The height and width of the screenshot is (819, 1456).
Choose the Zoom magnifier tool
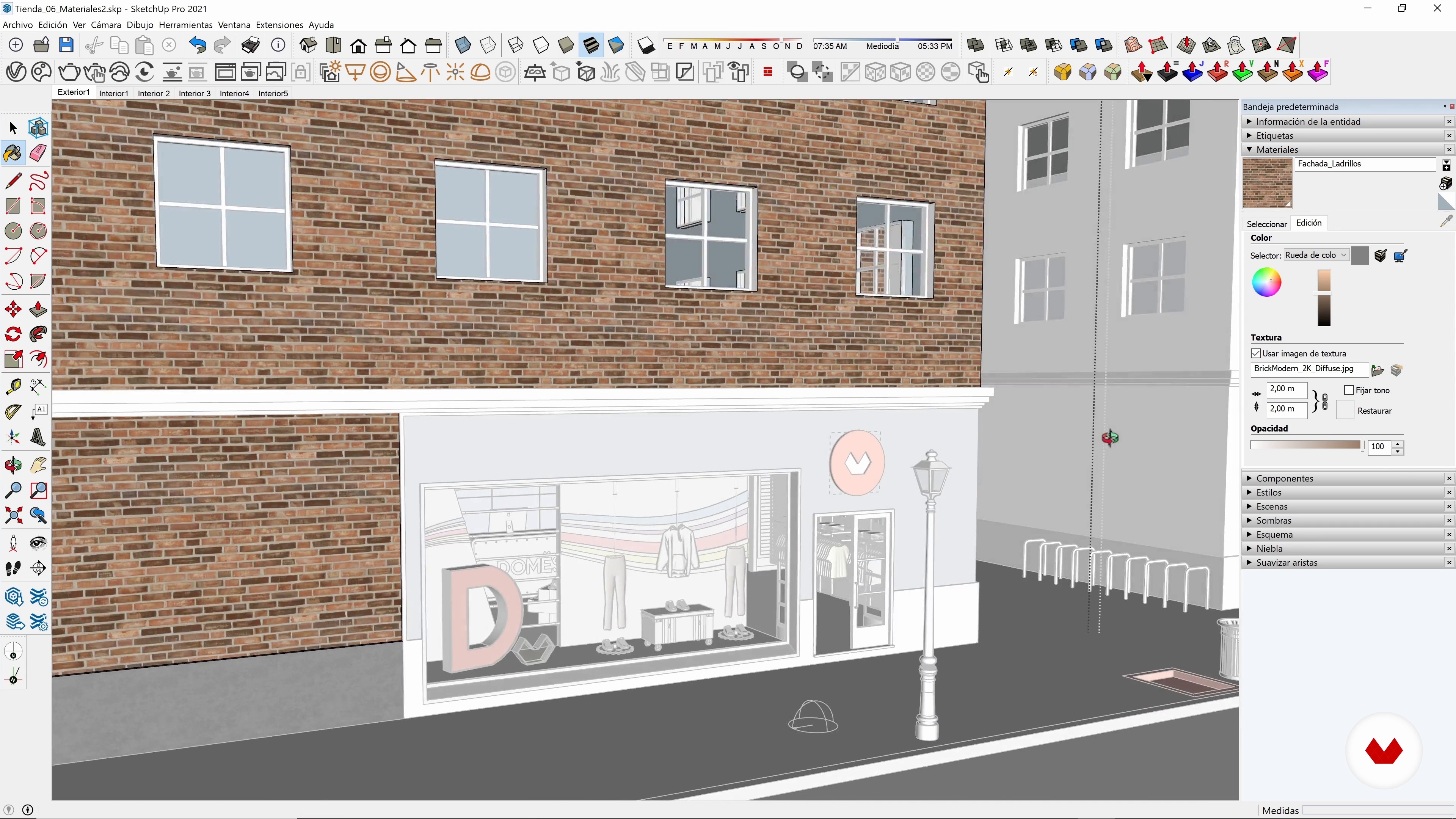(13, 490)
